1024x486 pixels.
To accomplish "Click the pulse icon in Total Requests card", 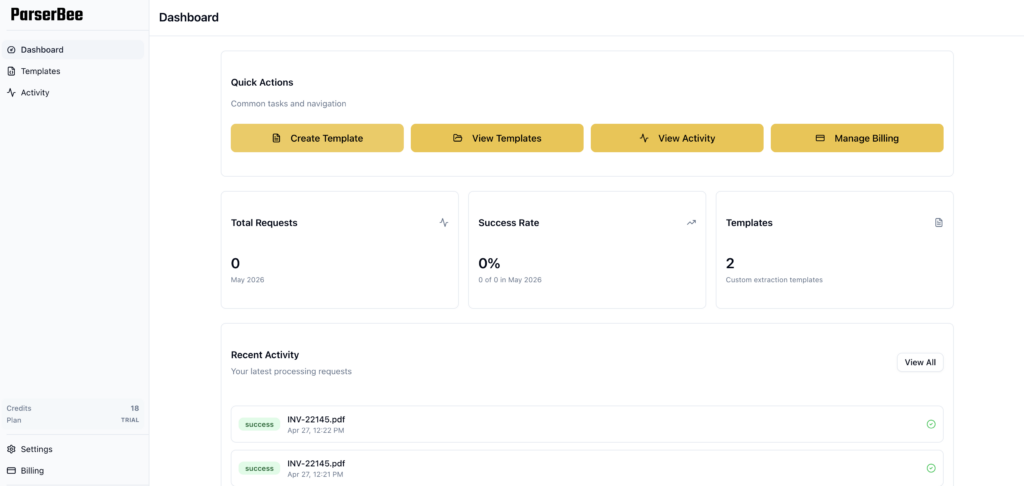I will click(444, 223).
